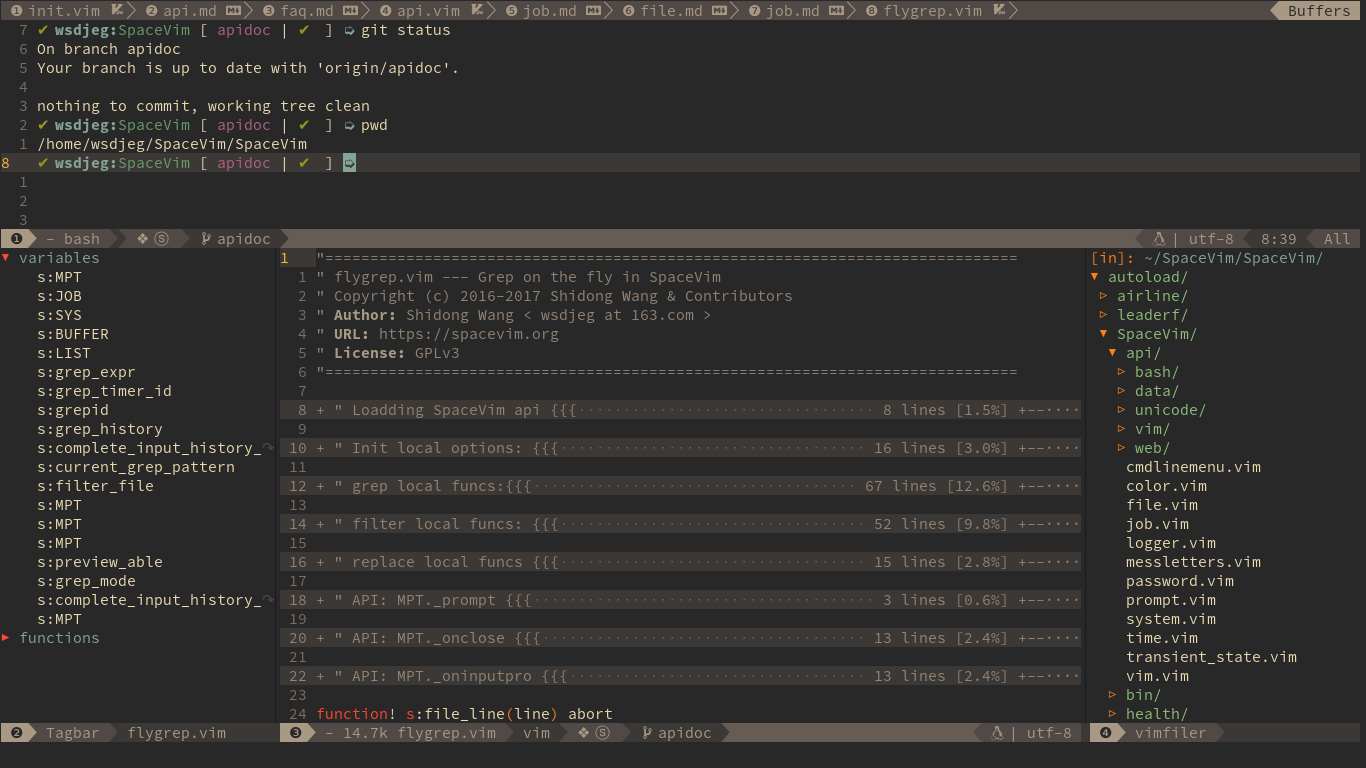Expand the leaderf/ folder
Image resolution: width=1366 pixels, height=768 pixels.
coord(1104,315)
